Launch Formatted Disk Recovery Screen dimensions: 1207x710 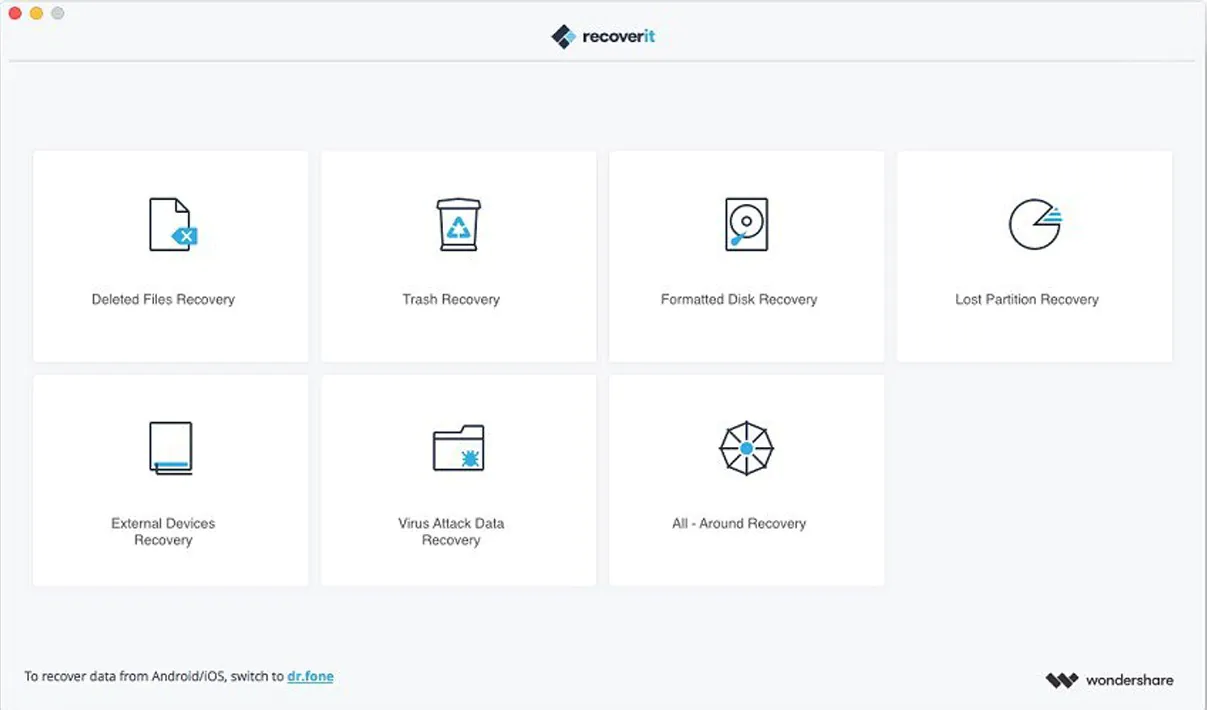pyautogui.click(x=745, y=256)
